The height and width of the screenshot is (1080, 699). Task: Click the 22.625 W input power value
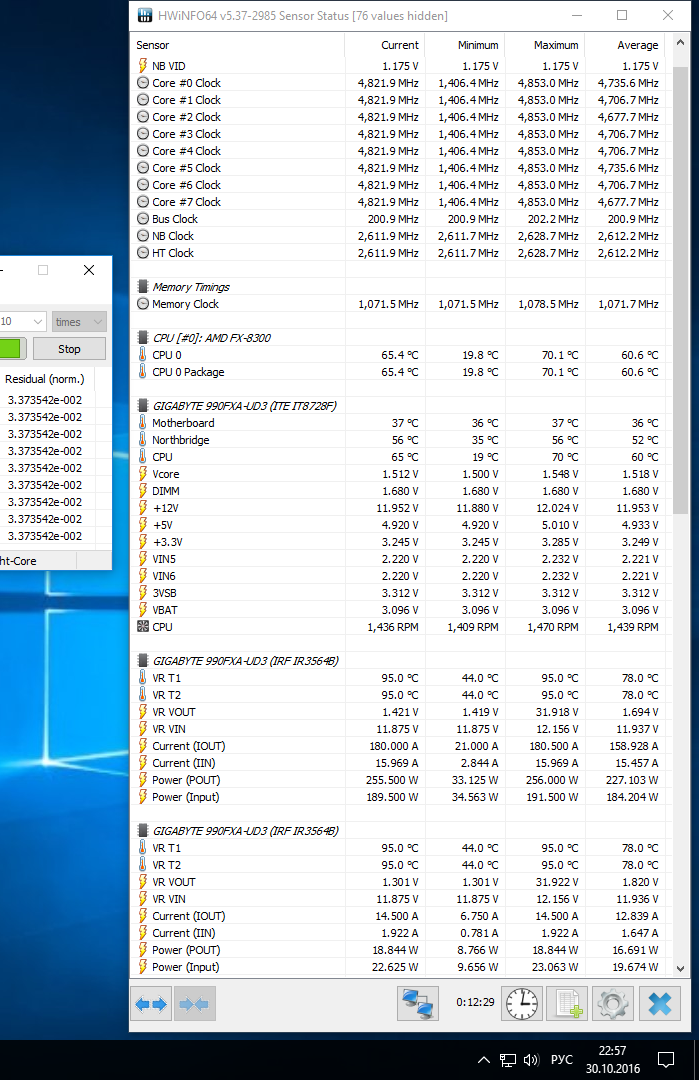click(x=395, y=967)
